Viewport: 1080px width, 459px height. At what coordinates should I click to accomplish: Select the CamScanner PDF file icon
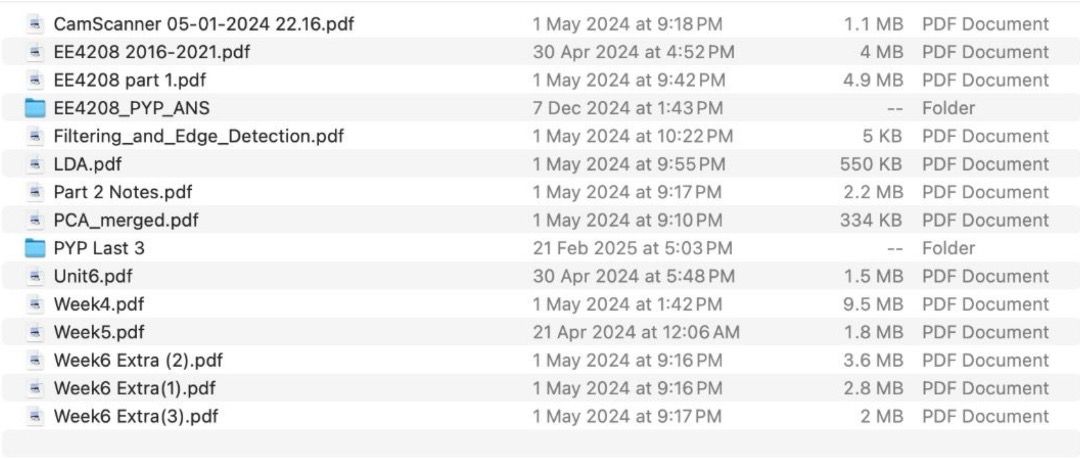[34, 24]
